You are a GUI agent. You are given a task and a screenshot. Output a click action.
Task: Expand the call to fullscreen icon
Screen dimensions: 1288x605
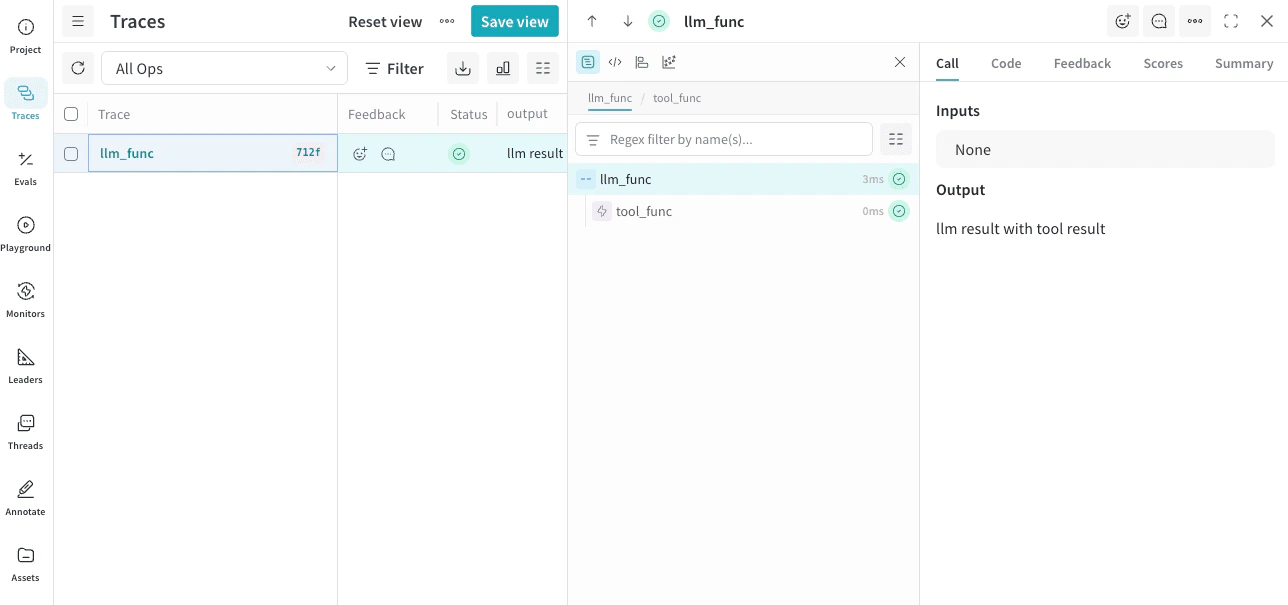click(x=1230, y=20)
